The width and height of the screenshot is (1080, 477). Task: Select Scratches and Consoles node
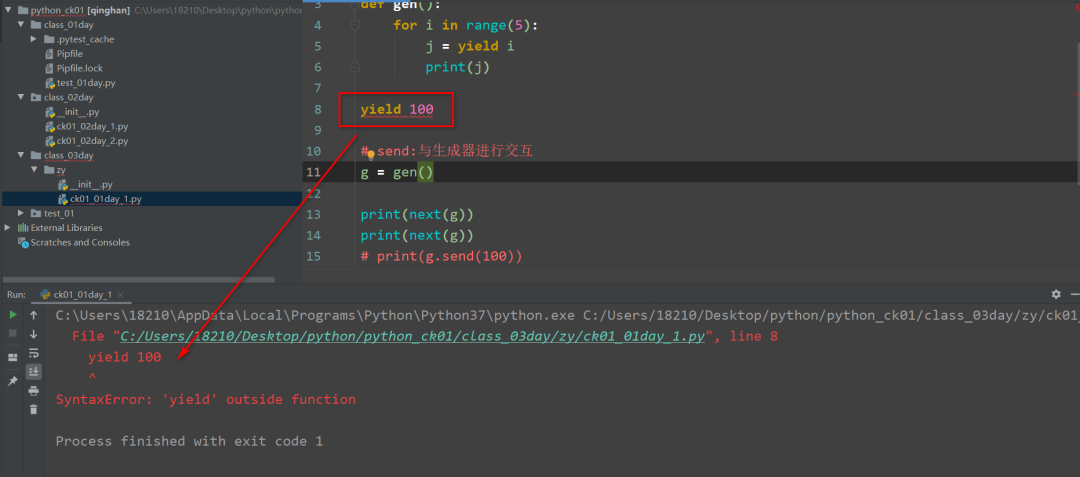pyautogui.click(x=80, y=242)
